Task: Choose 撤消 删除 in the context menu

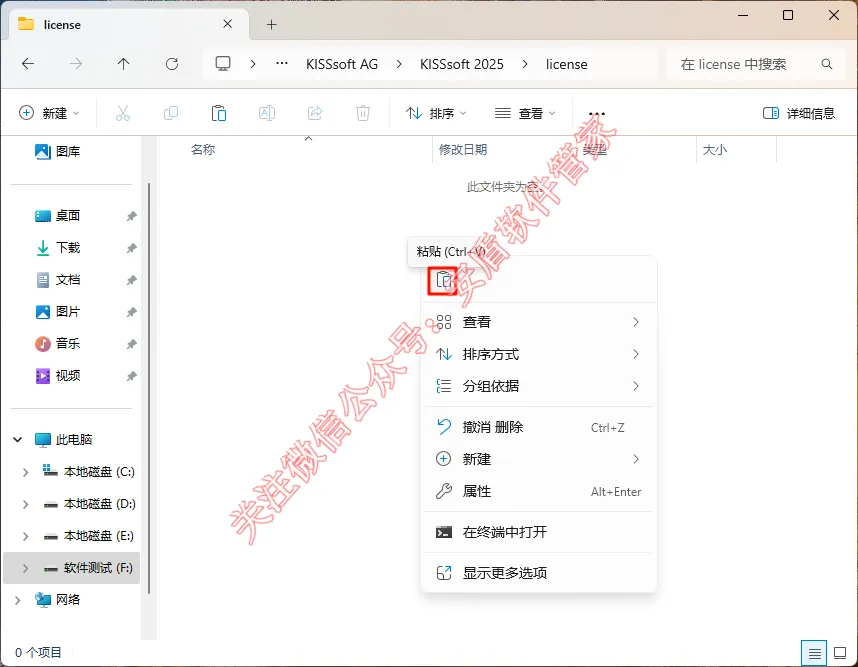Action: 539,427
